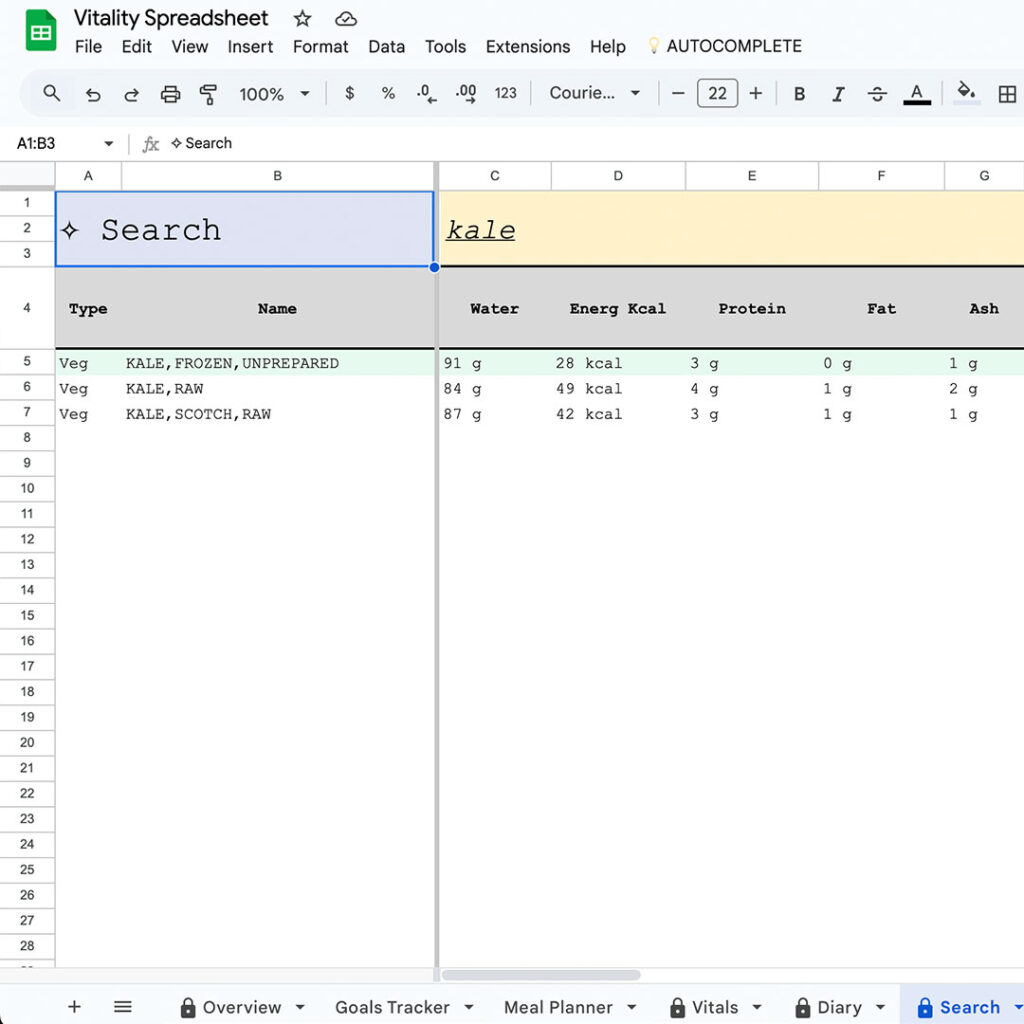The width and height of the screenshot is (1024, 1024).
Task: Open Vitals tab options arrow
Action: coord(757,1007)
